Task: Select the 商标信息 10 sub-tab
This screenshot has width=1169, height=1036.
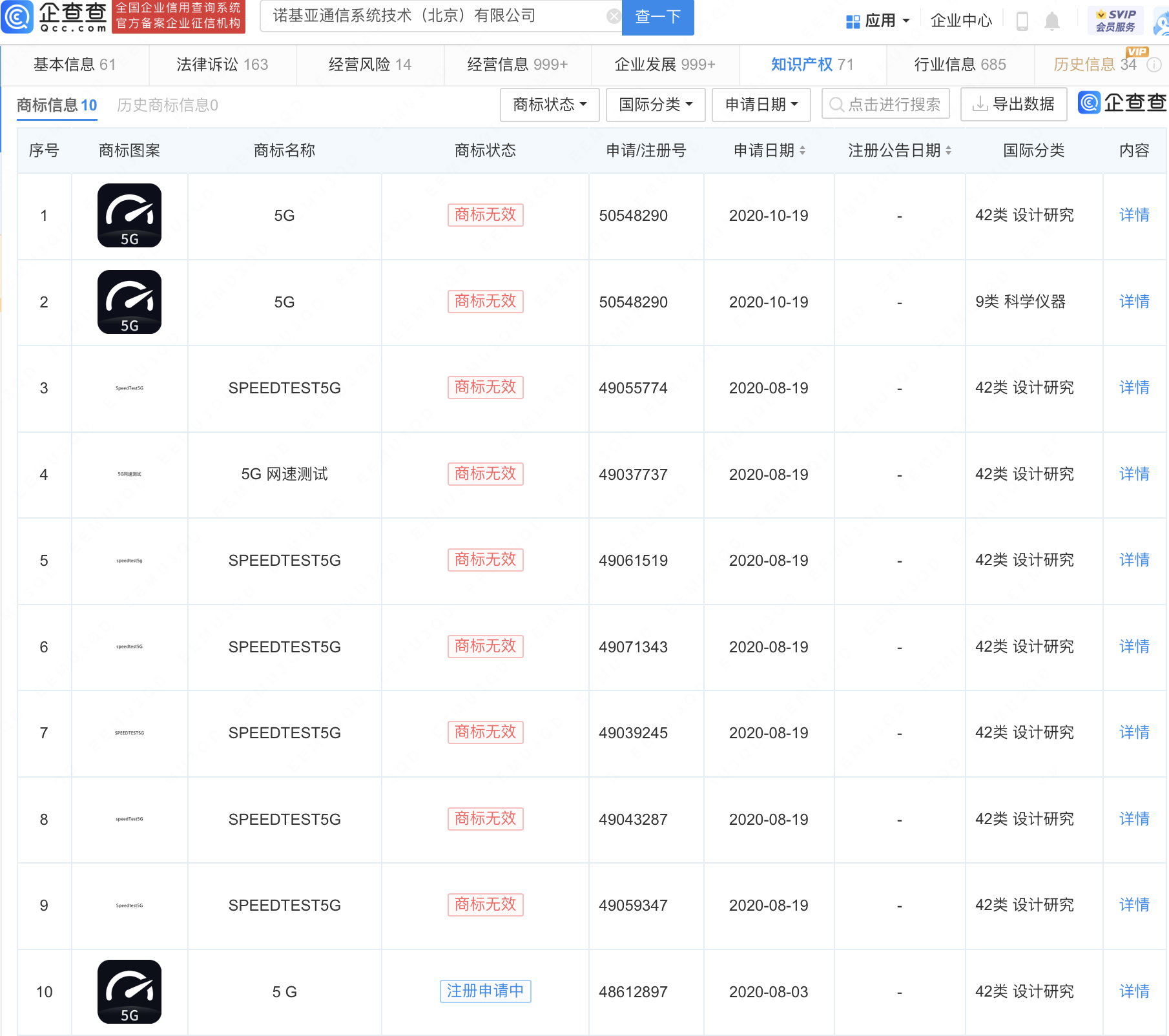Action: (57, 105)
